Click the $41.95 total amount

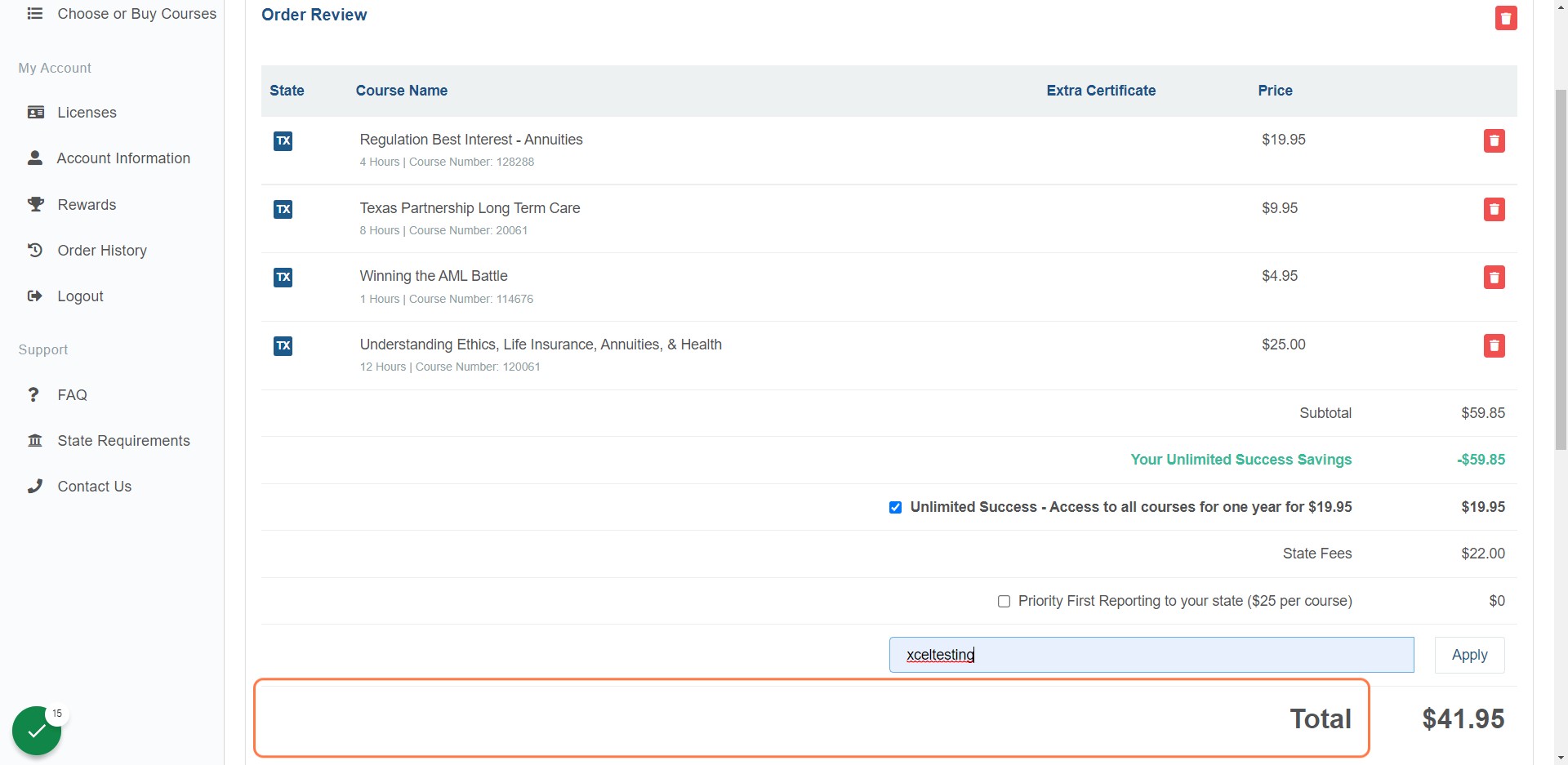[x=1463, y=719]
